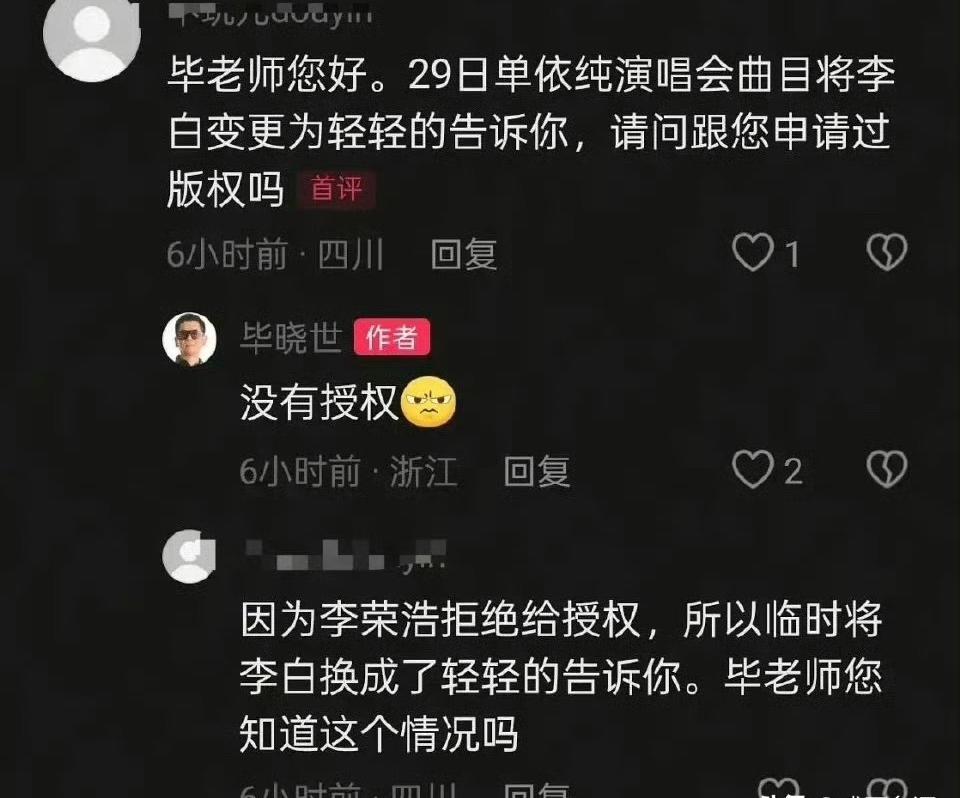Image resolution: width=960 pixels, height=798 pixels.
Task: Like the first comment about 单依纯演唱会
Action: (752, 252)
